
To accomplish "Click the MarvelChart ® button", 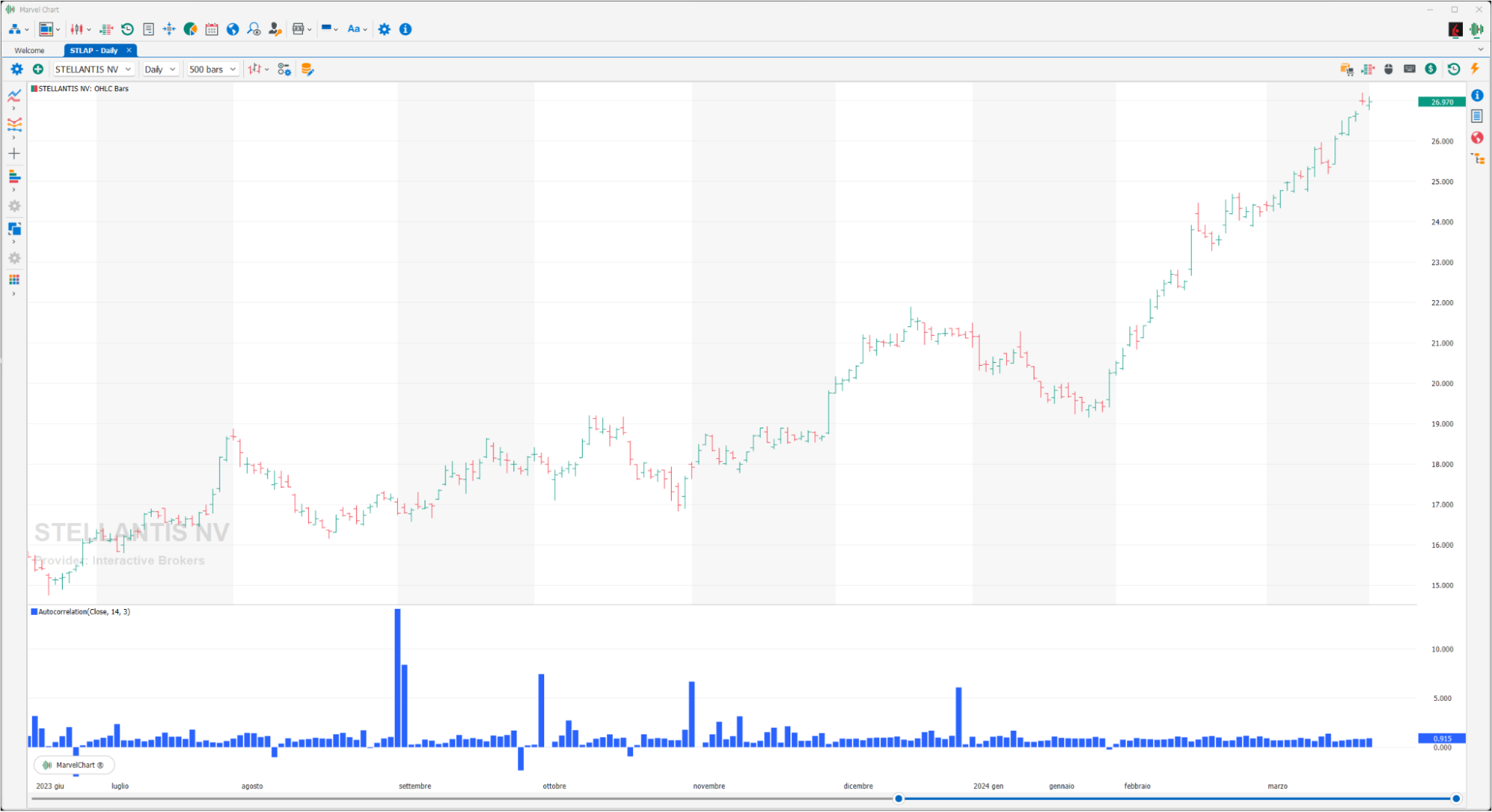I will click(74, 765).
